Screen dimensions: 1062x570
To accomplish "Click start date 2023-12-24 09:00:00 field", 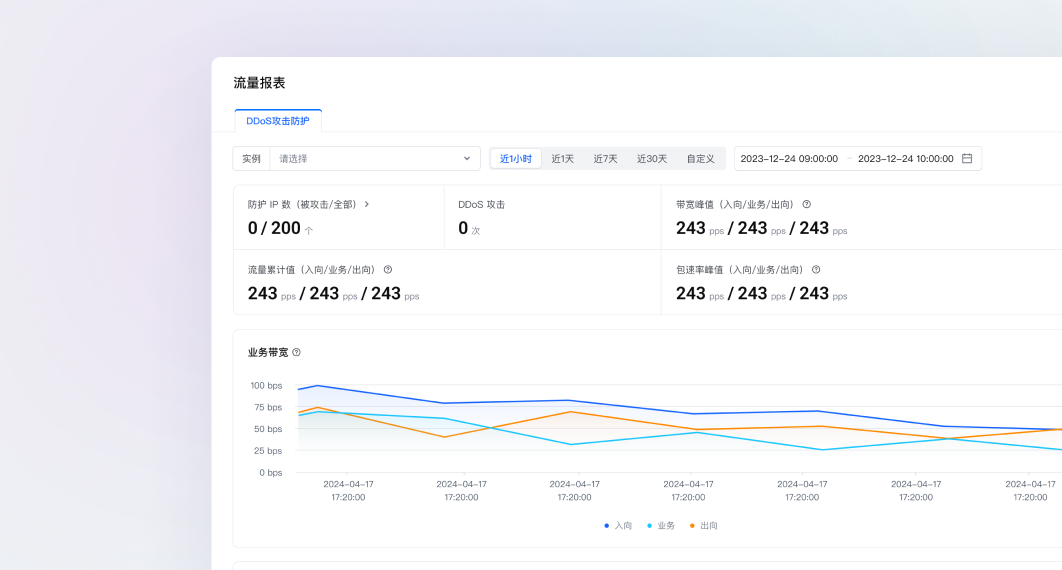I will [x=789, y=158].
